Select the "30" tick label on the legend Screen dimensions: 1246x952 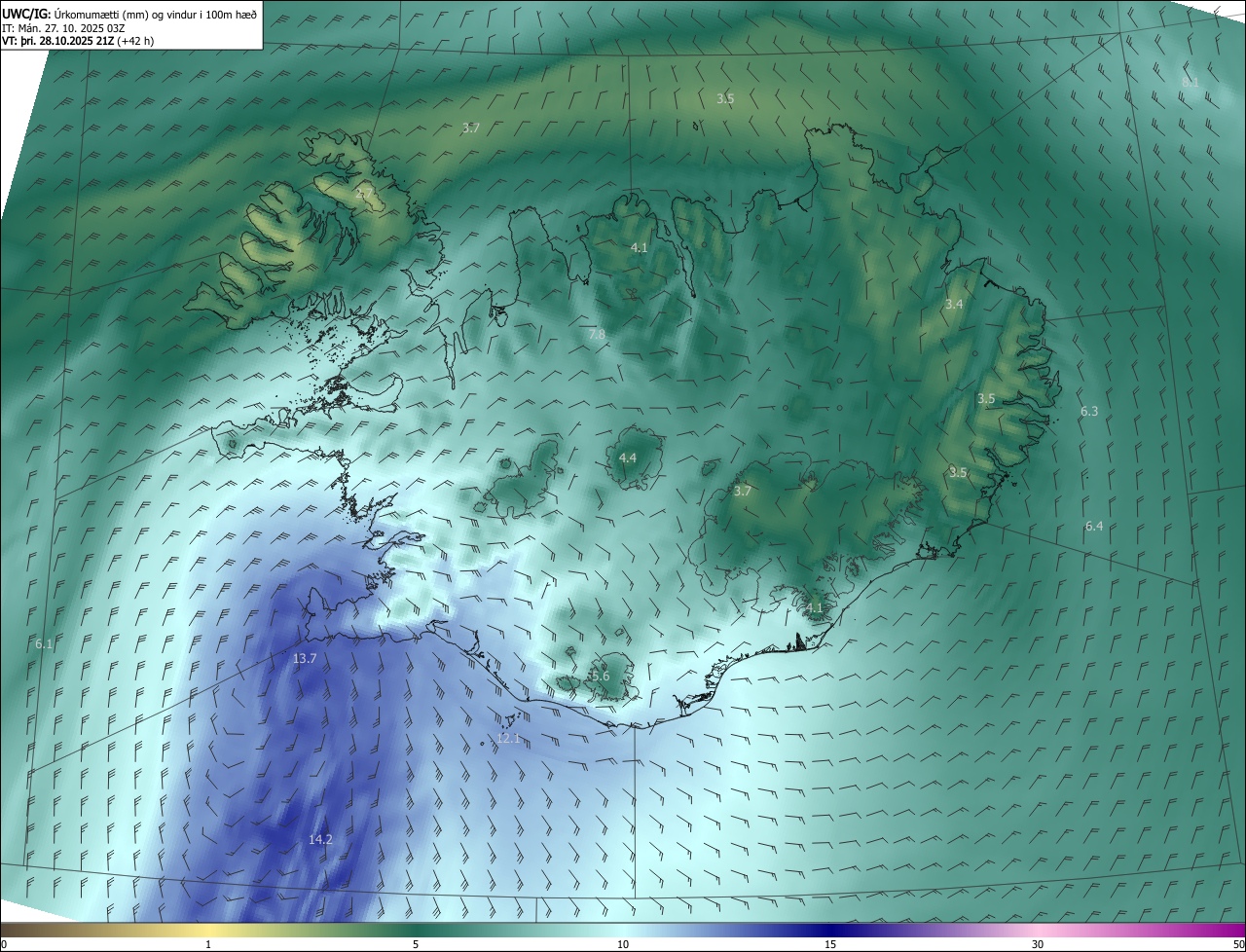point(1038,944)
